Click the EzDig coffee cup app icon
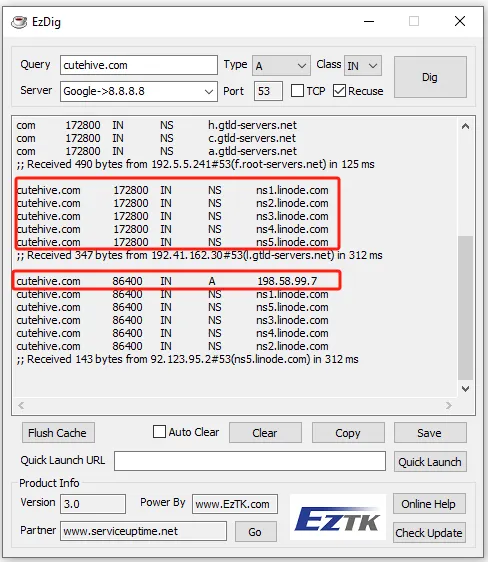Screen dimensions: 488x562 point(19,22)
